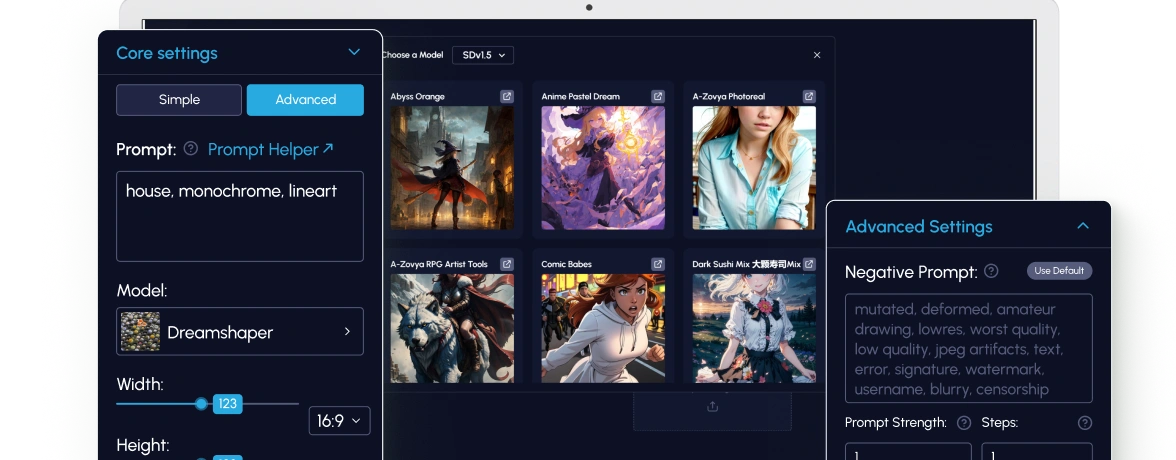Click the Steps help question icon
The image size is (1176, 460).
(1084, 423)
